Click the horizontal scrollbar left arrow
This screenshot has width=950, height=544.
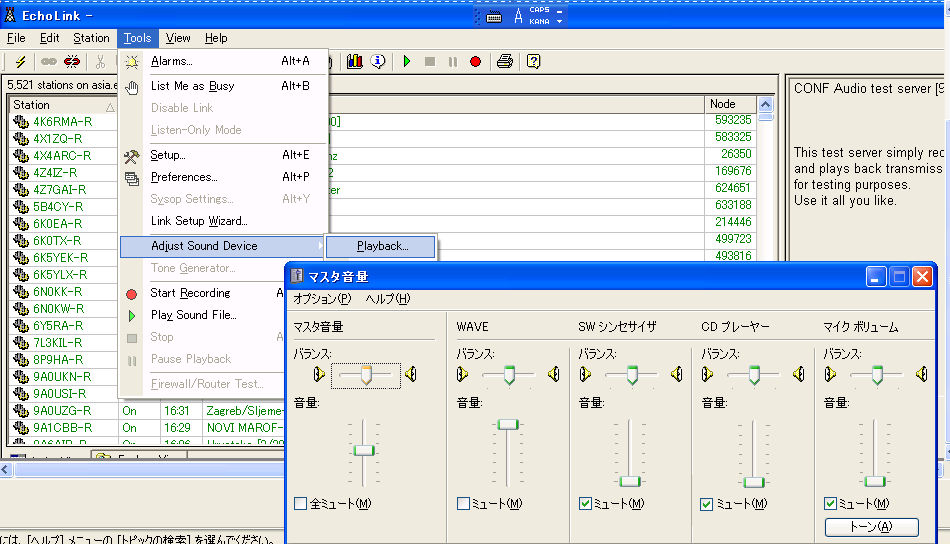[x=5, y=469]
